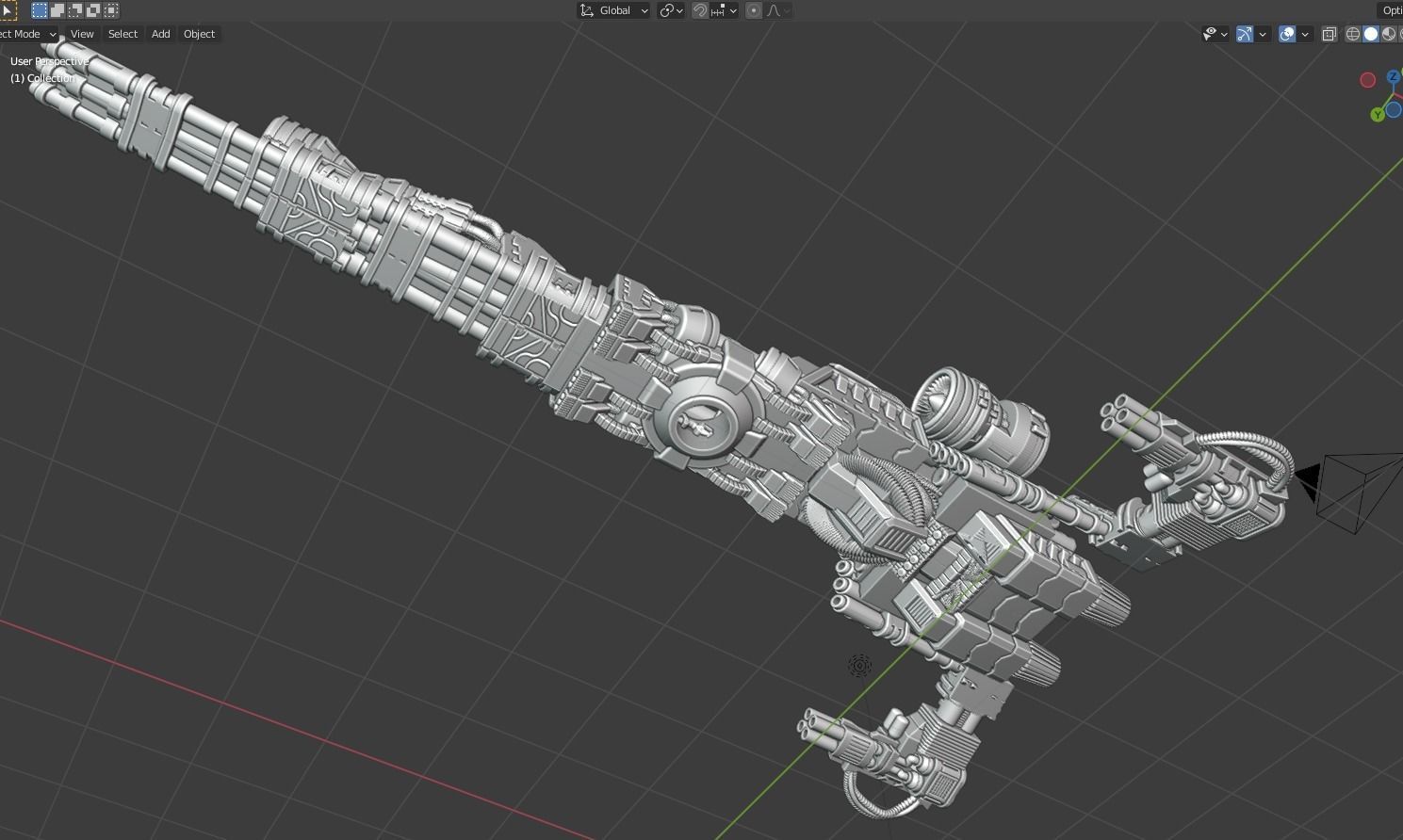
Task: Open the Object menu
Action: [x=200, y=34]
